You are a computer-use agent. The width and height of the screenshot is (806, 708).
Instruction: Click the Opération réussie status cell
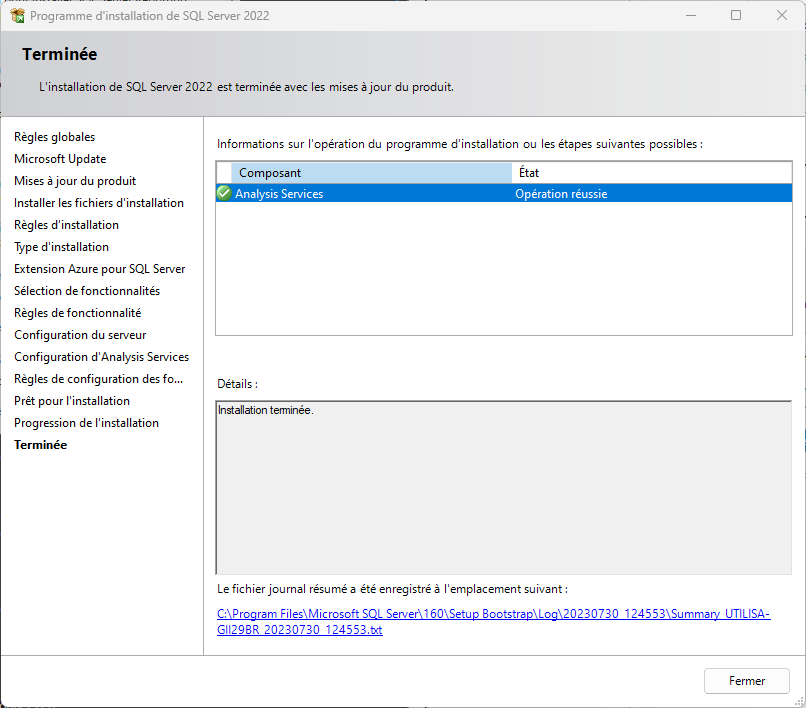[x=561, y=194]
